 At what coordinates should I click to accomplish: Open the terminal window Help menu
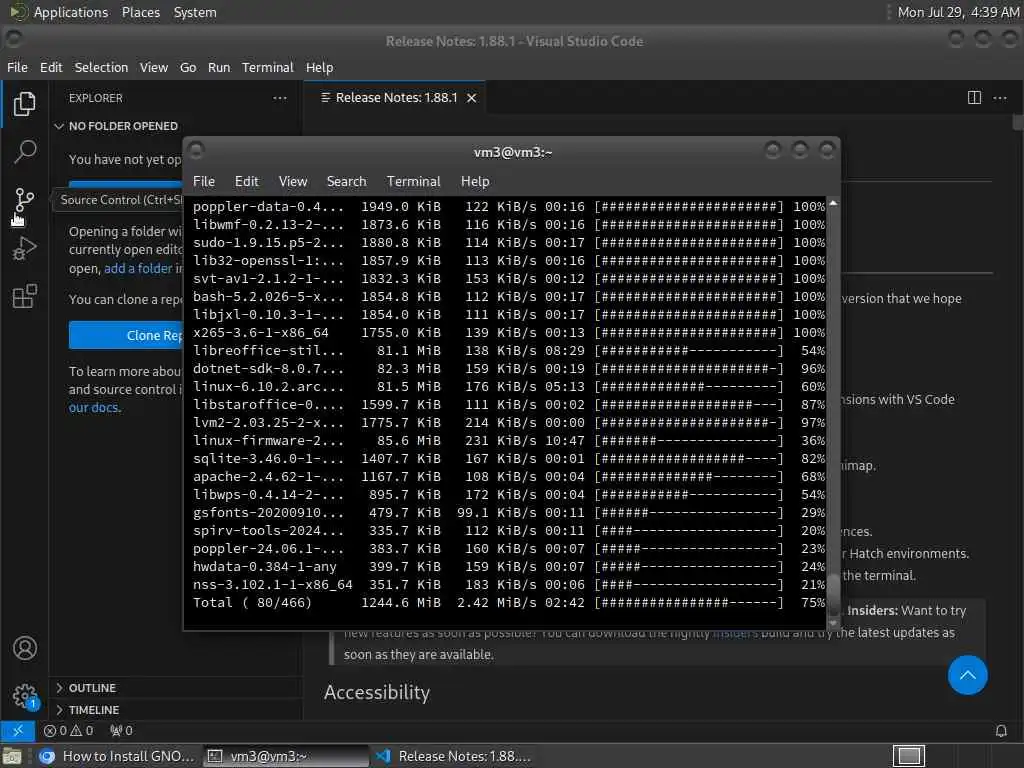pyautogui.click(x=475, y=182)
